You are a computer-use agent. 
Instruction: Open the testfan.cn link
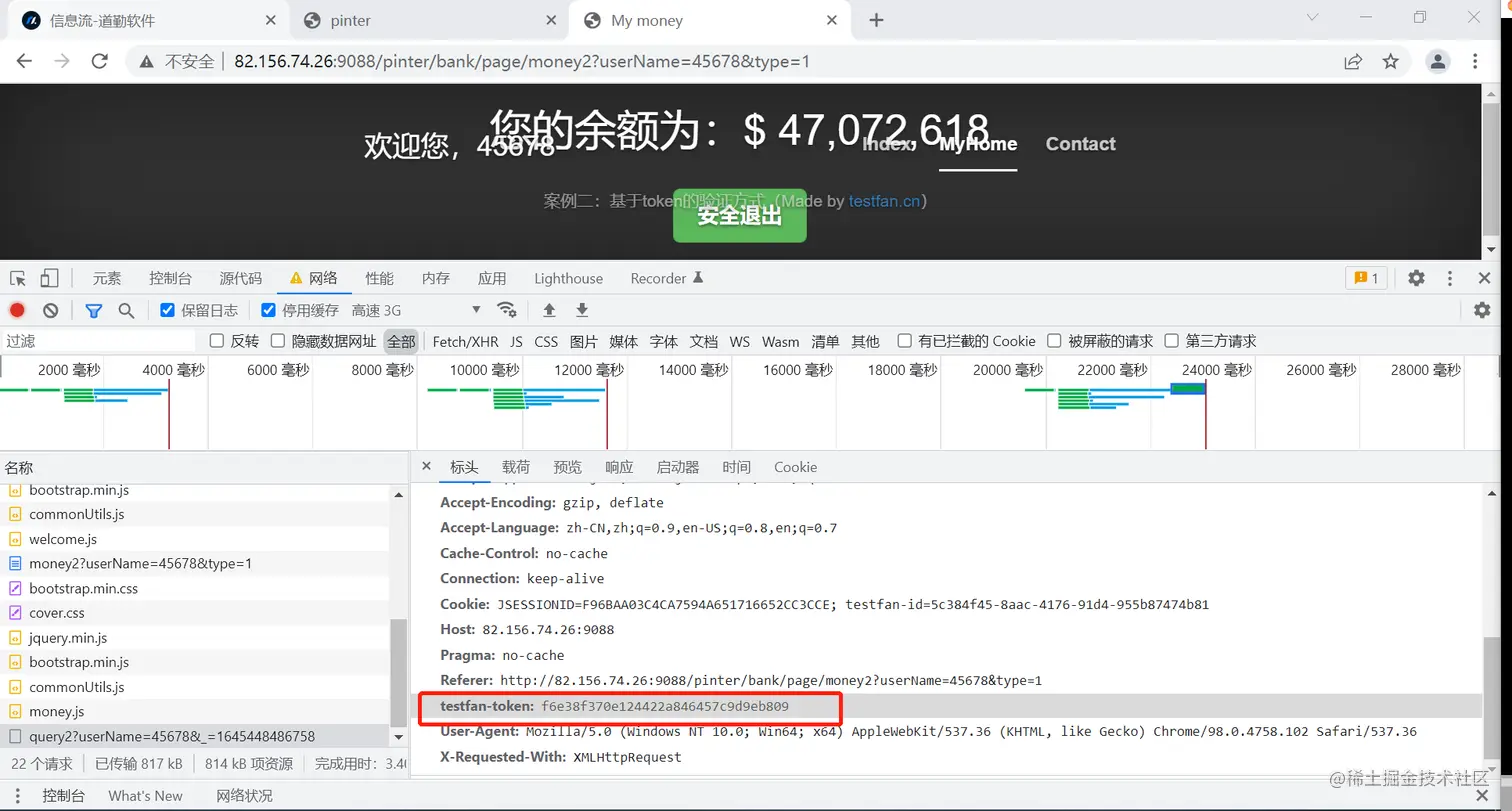[884, 201]
